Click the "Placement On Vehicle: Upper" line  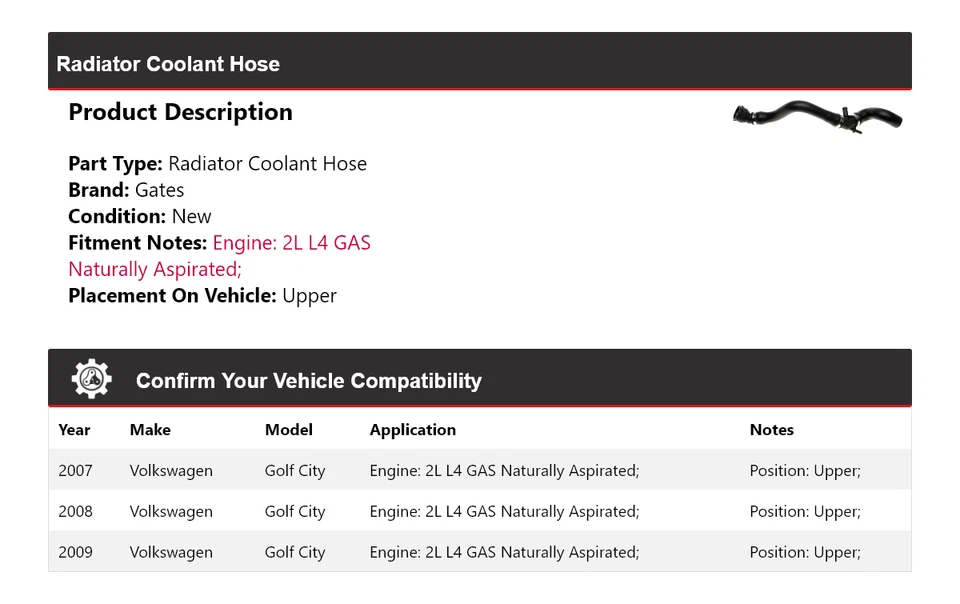pos(202,296)
